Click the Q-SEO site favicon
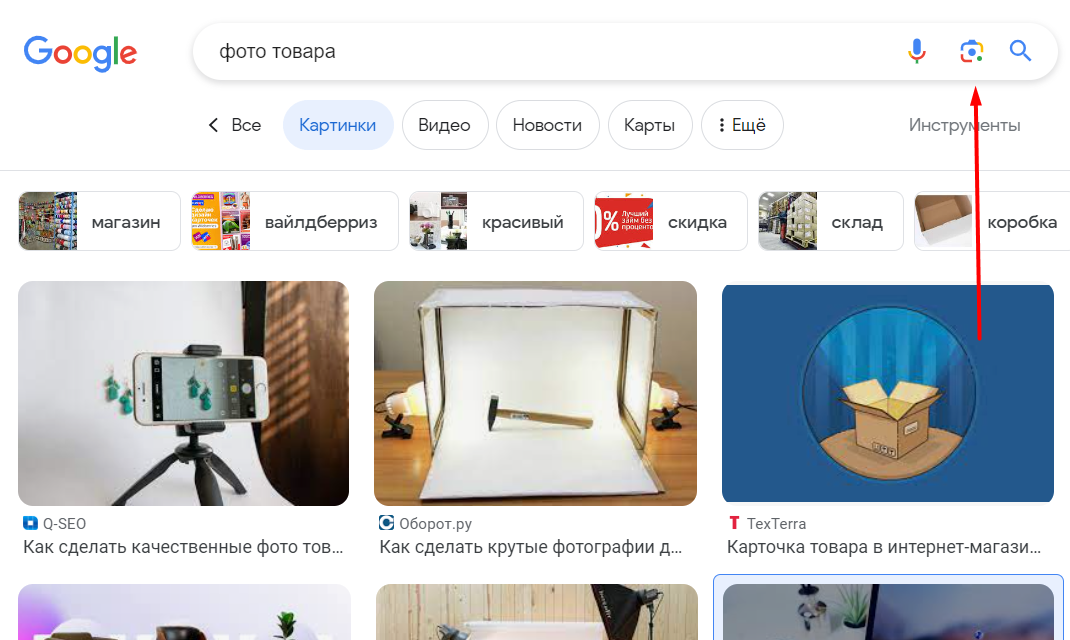The image size is (1070, 640). pos(29,522)
